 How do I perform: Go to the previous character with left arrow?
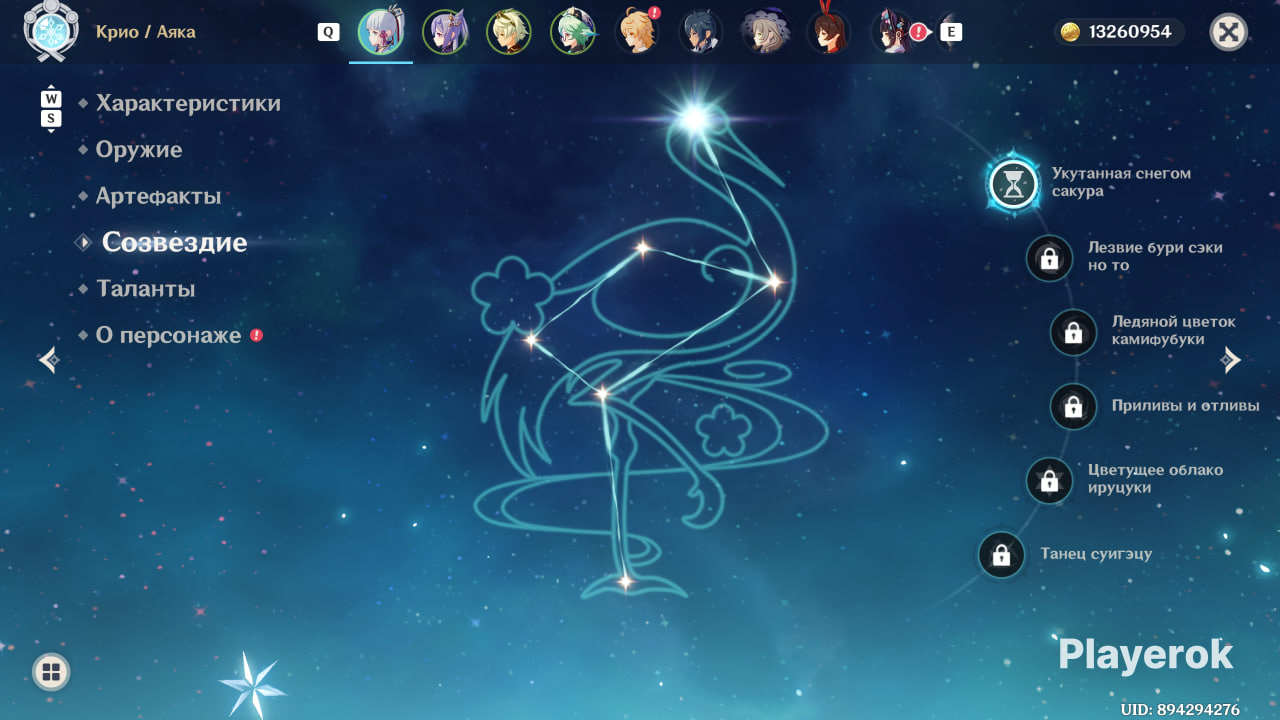click(x=49, y=360)
